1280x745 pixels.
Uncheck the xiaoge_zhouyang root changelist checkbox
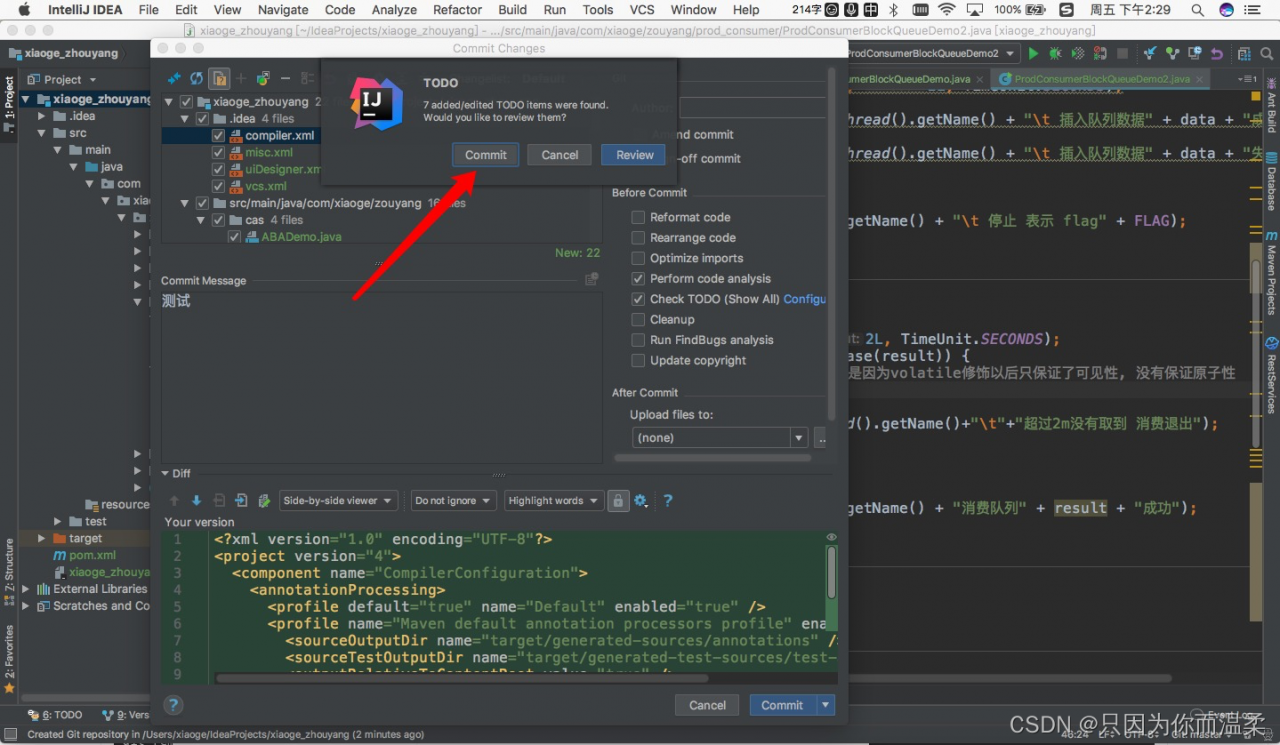click(186, 102)
